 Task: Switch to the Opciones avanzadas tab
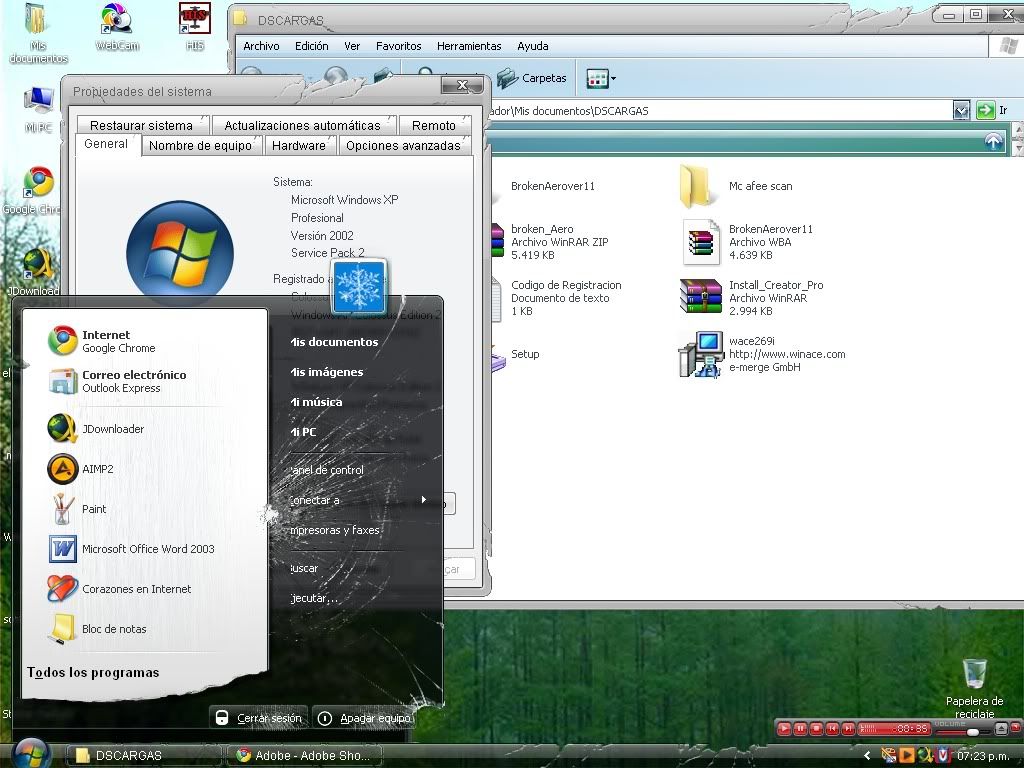(x=404, y=146)
